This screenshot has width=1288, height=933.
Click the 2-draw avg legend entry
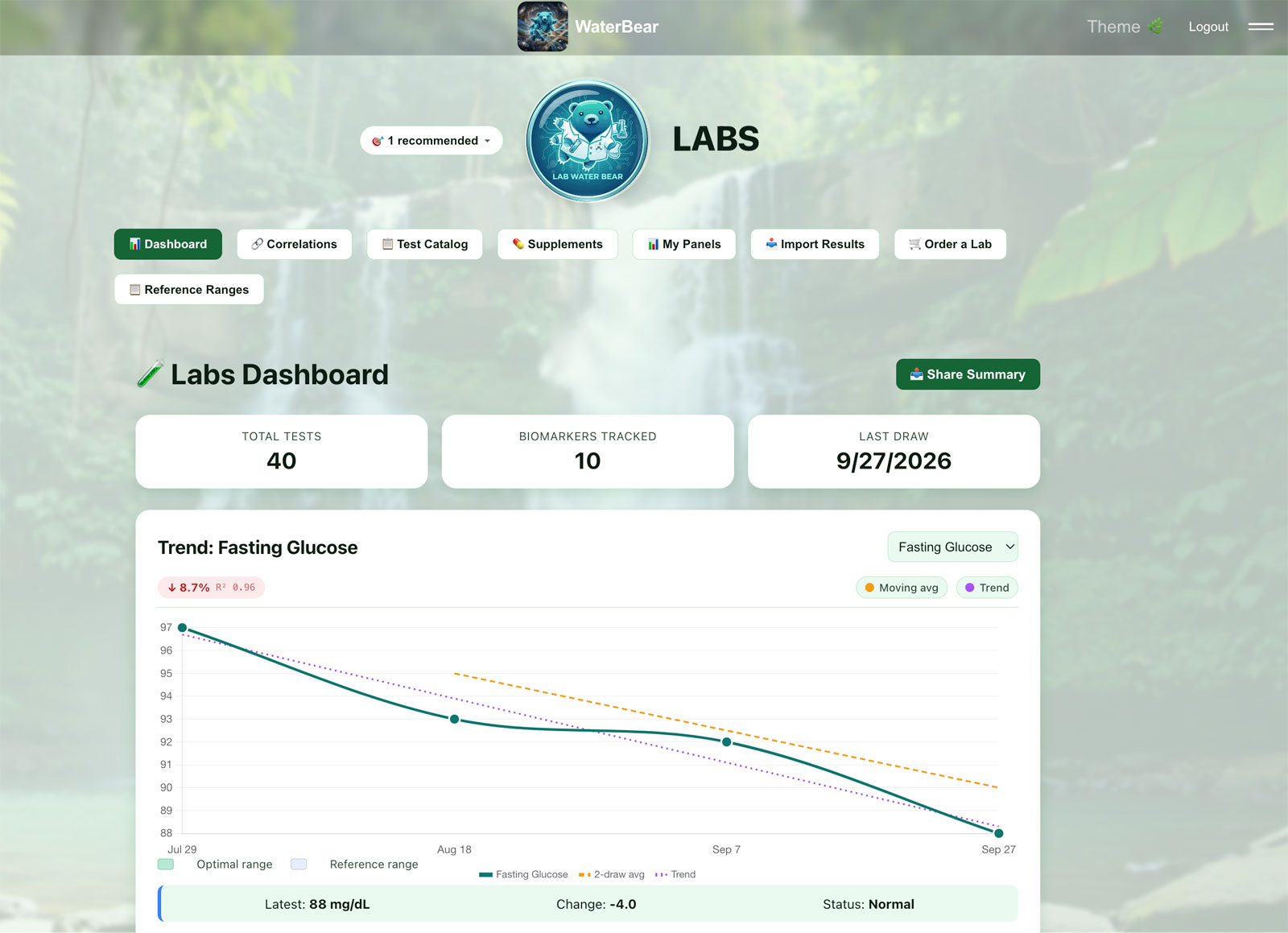click(x=612, y=874)
